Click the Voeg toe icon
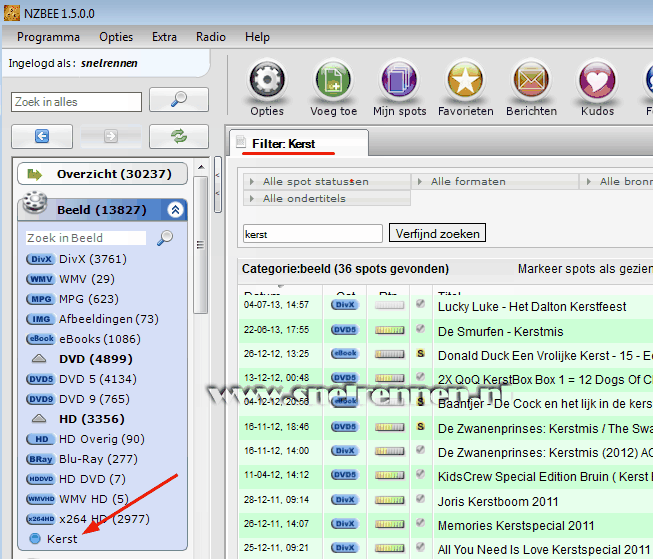The height and width of the screenshot is (559, 653). click(x=333, y=80)
